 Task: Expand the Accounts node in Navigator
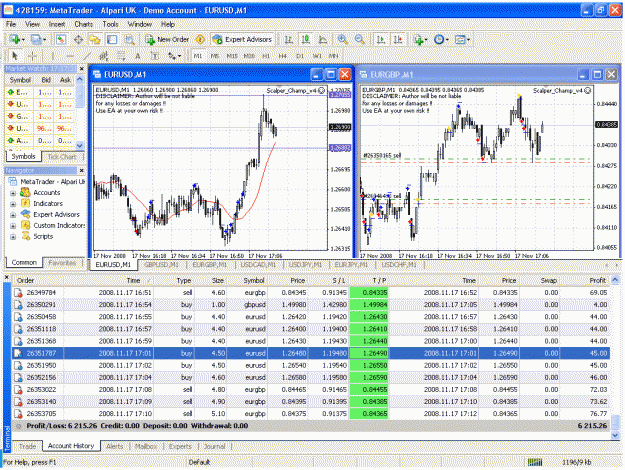pos(13,193)
